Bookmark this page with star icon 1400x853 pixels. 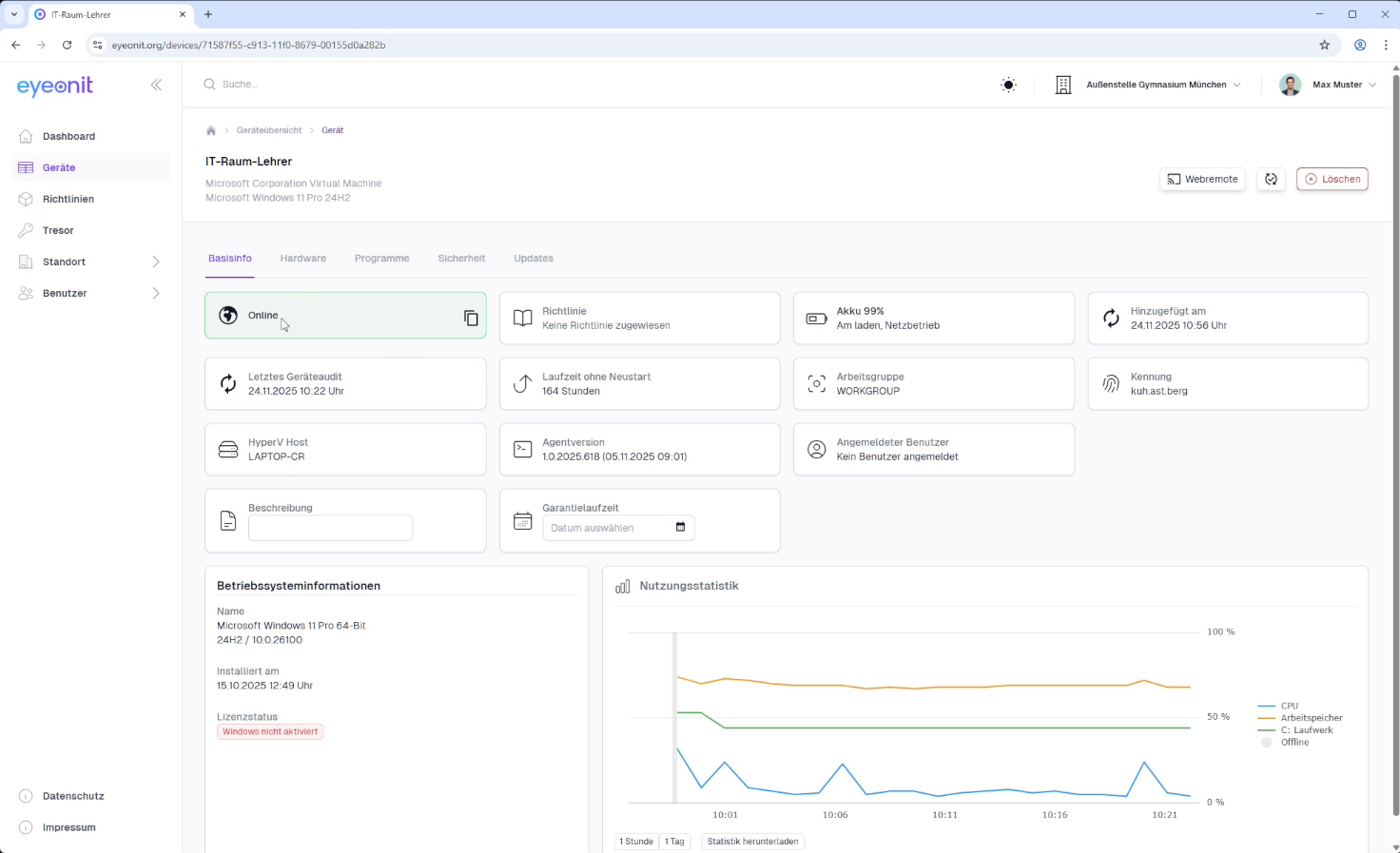pyautogui.click(x=1324, y=45)
